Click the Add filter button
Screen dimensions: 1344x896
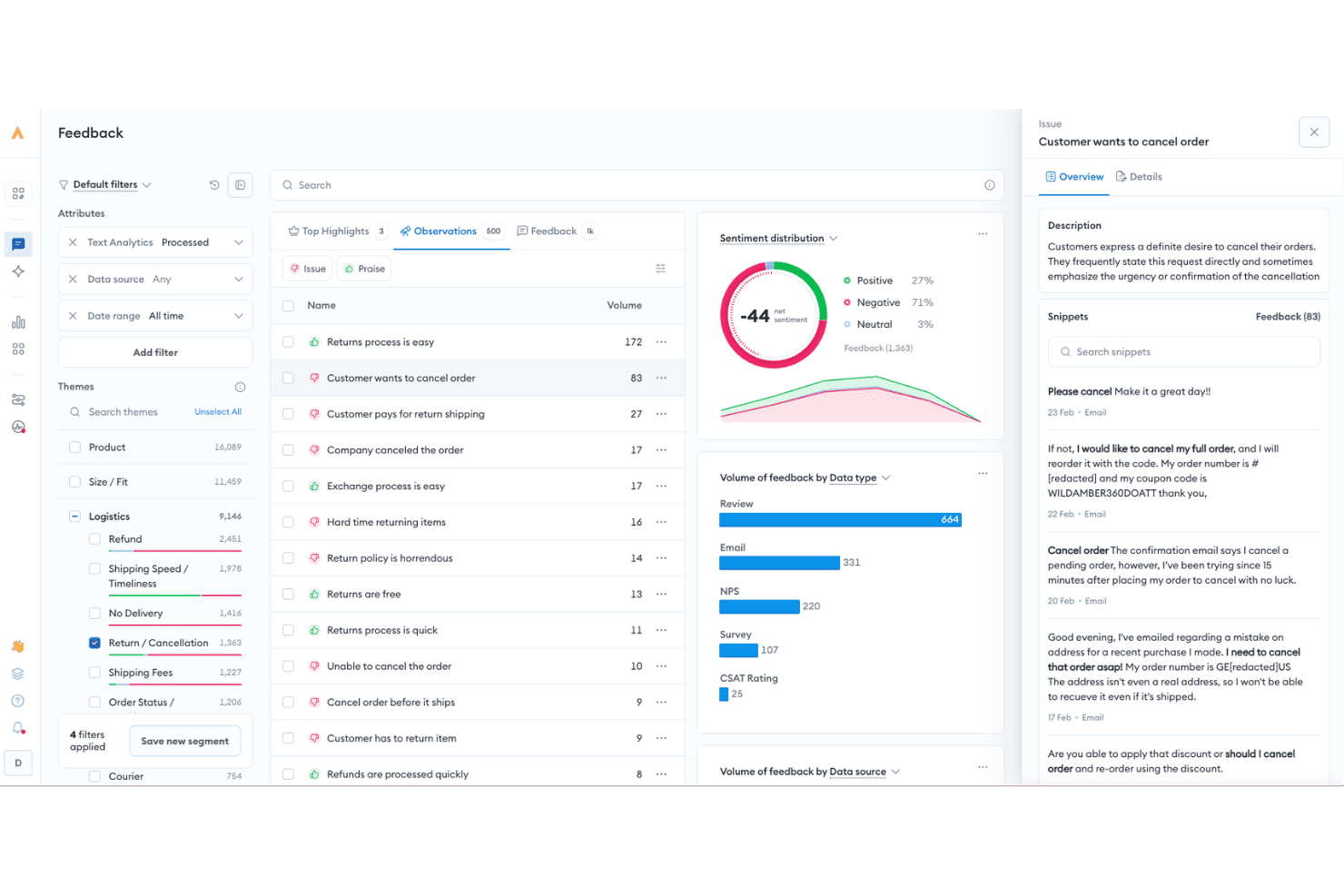tap(155, 352)
